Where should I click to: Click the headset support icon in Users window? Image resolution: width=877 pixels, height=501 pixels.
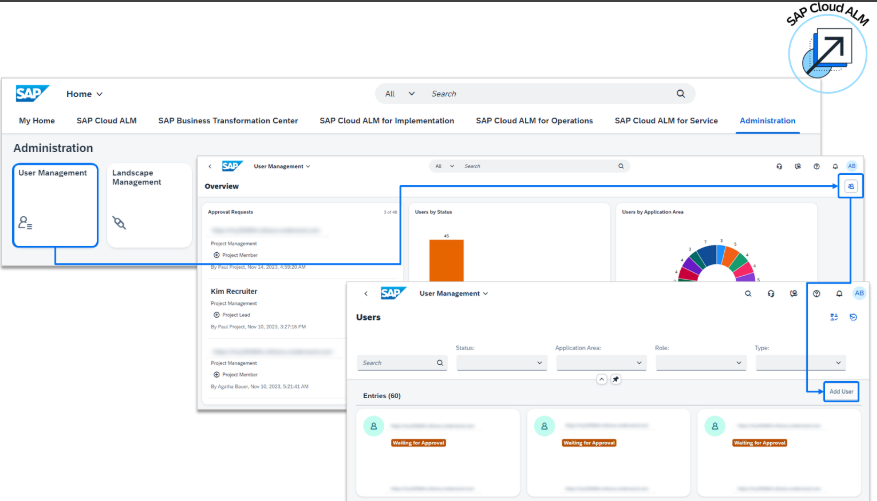(771, 293)
